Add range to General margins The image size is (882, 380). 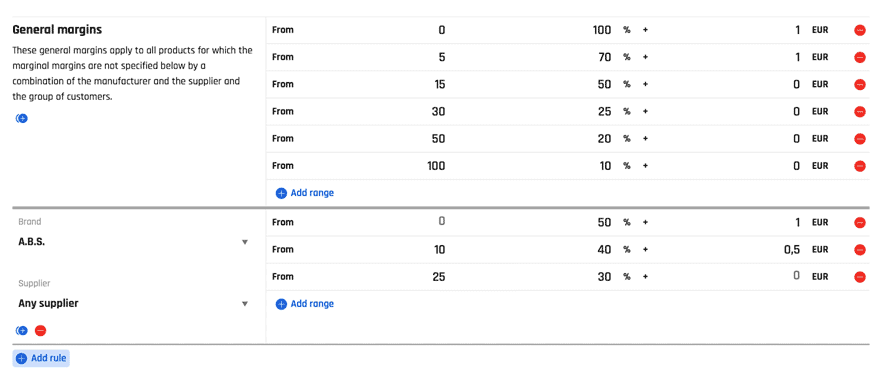click(x=304, y=193)
